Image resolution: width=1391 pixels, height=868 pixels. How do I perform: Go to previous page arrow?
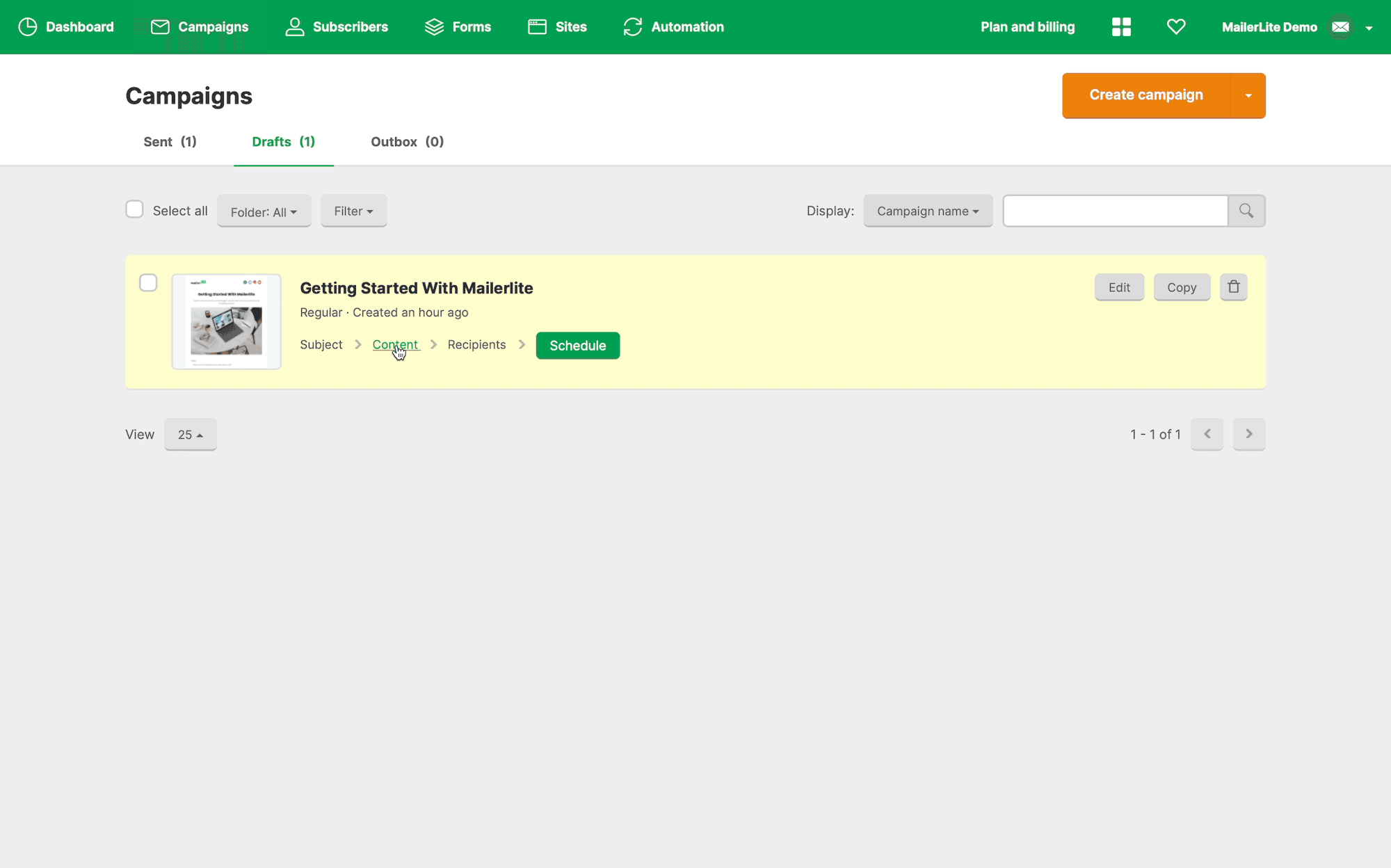pyautogui.click(x=1207, y=434)
